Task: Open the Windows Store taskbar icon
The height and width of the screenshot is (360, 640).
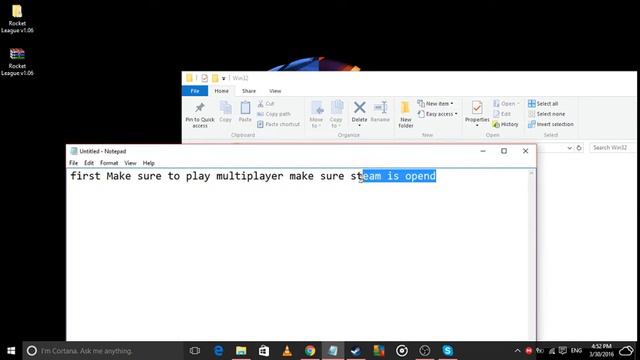Action: [264, 351]
